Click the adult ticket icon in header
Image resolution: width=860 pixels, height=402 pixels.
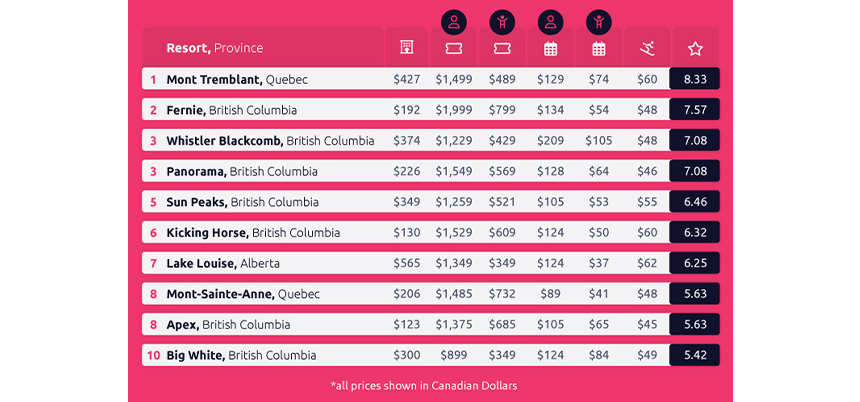(454, 49)
